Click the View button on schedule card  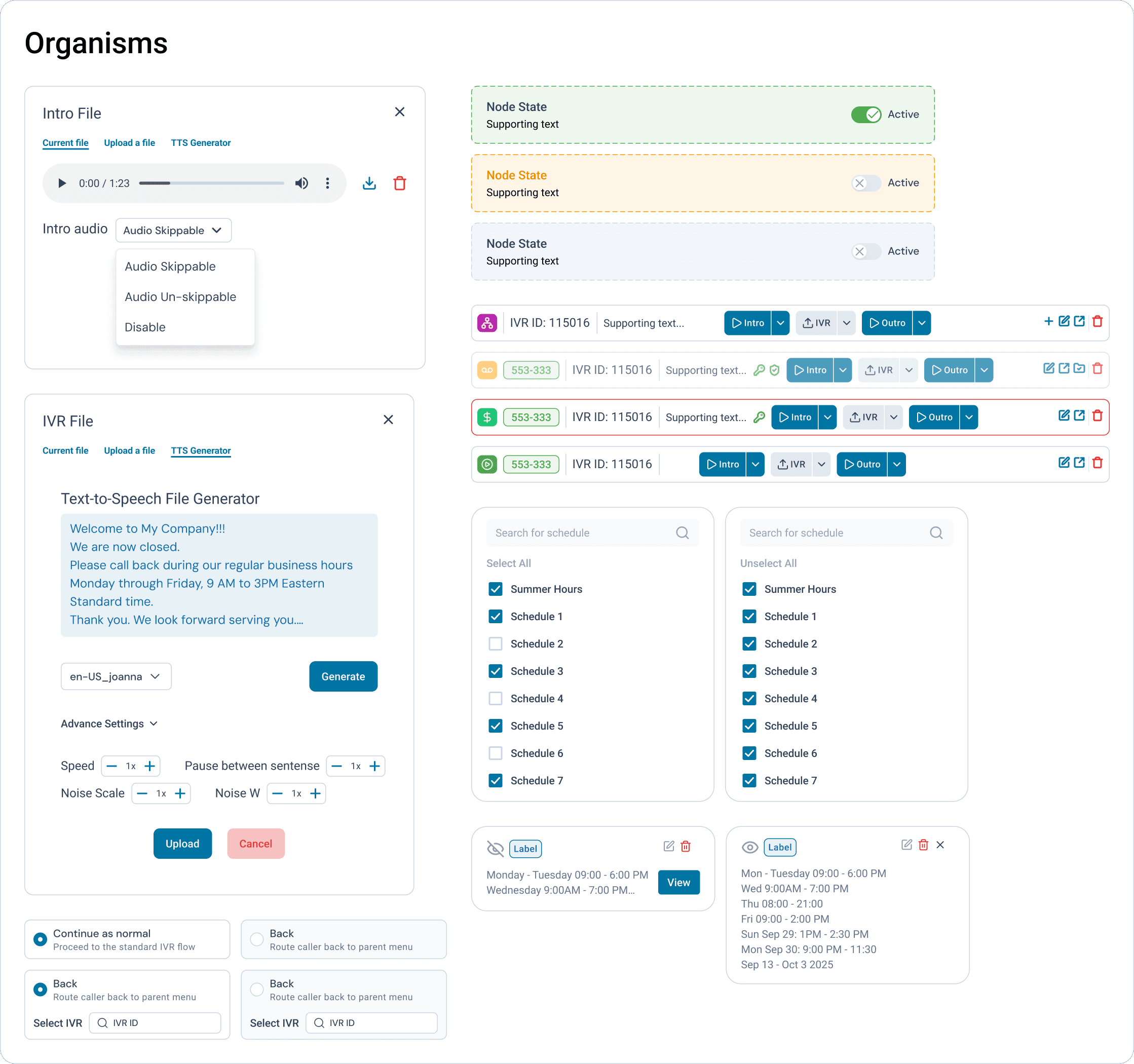[x=678, y=882]
